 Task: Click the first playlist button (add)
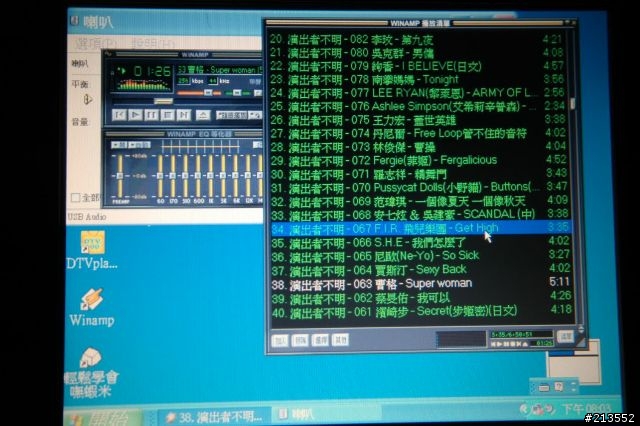pos(280,340)
